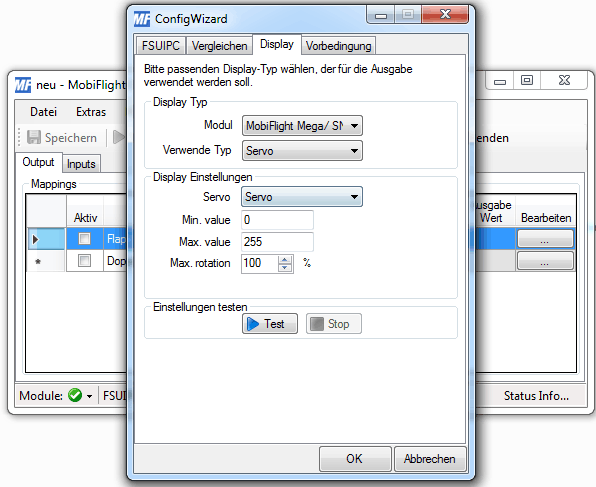Click the Abbrechen button

(430, 459)
